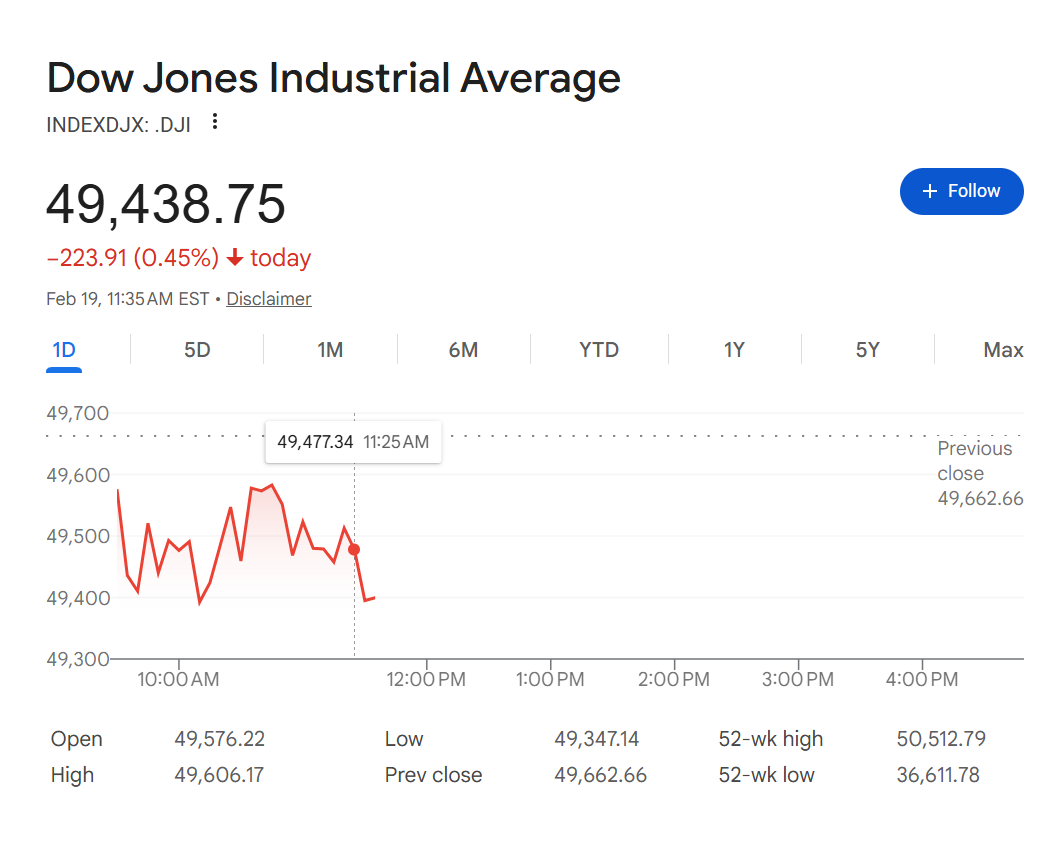The height and width of the screenshot is (858, 1054).
Task: Click the 52-wk high value 50,512.79
Action: [940, 739]
